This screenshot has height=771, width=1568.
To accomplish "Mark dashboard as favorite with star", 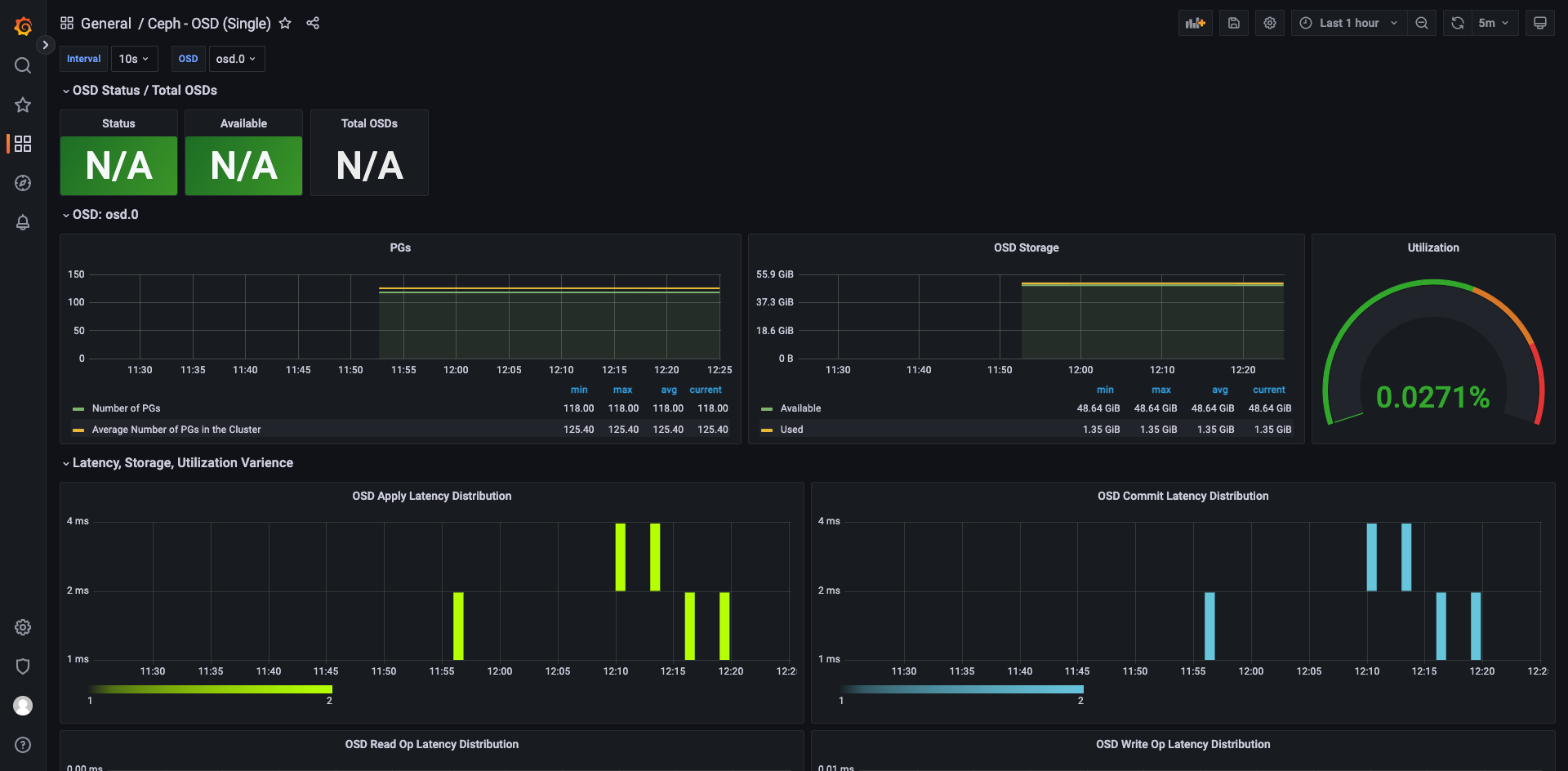I will click(x=285, y=23).
